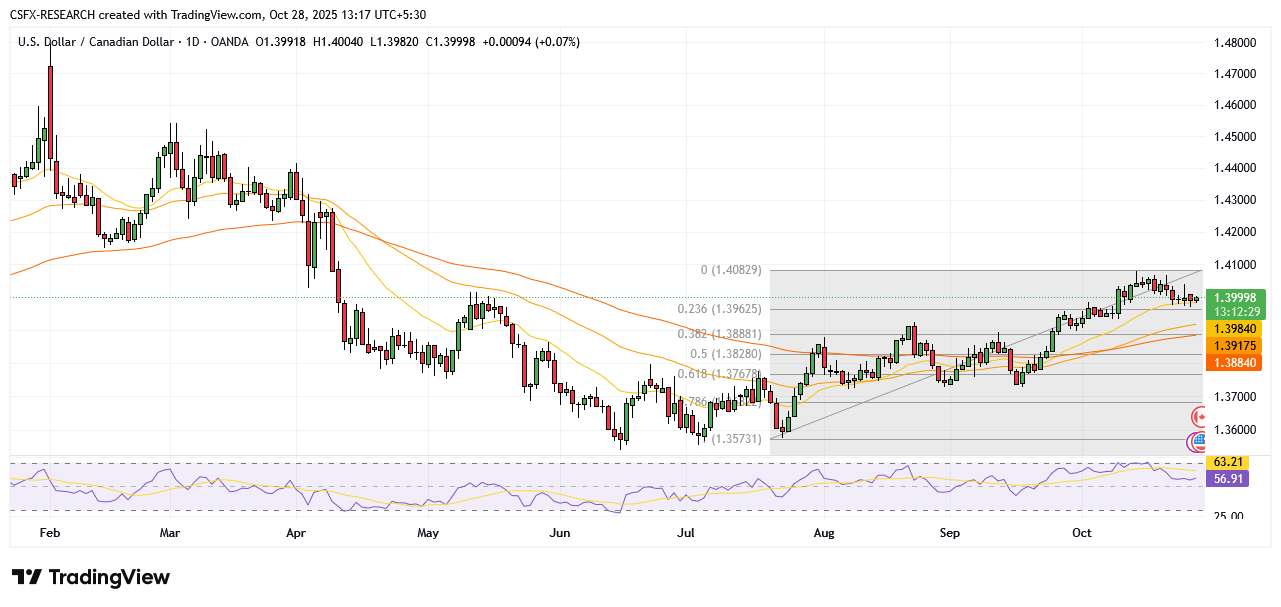Click the Aug label on the time axis
Image resolution: width=1281 pixels, height=607 pixels.
[823, 533]
